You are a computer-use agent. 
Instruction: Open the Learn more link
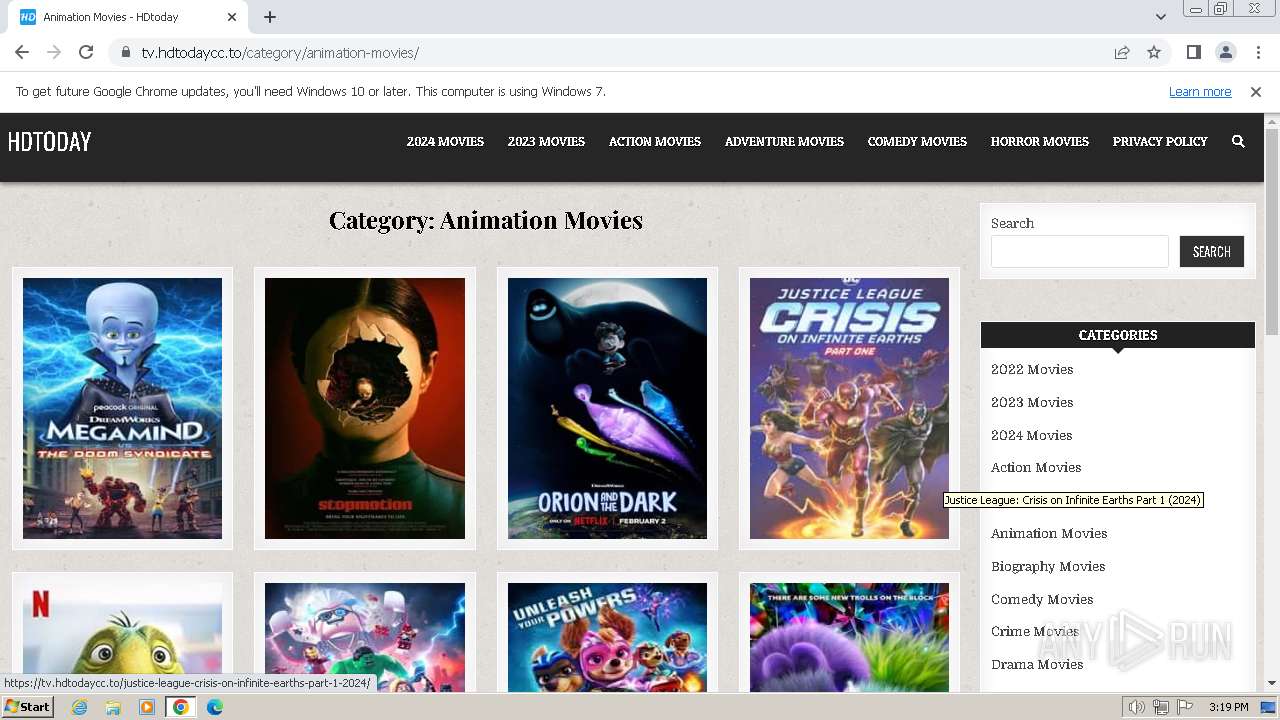1200,92
